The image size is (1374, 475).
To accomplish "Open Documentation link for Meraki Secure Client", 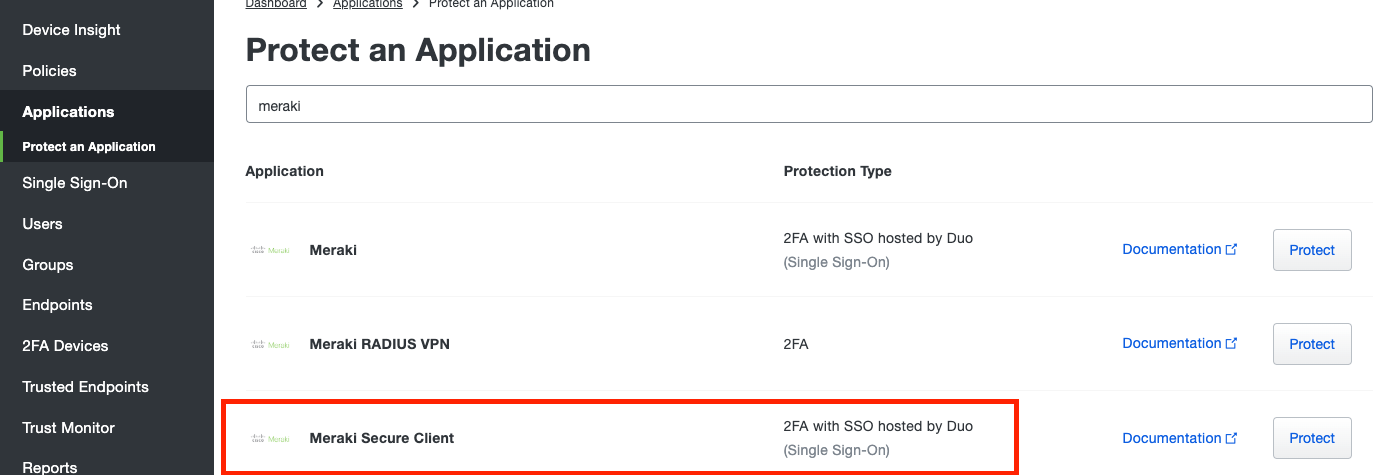I will pos(1180,438).
